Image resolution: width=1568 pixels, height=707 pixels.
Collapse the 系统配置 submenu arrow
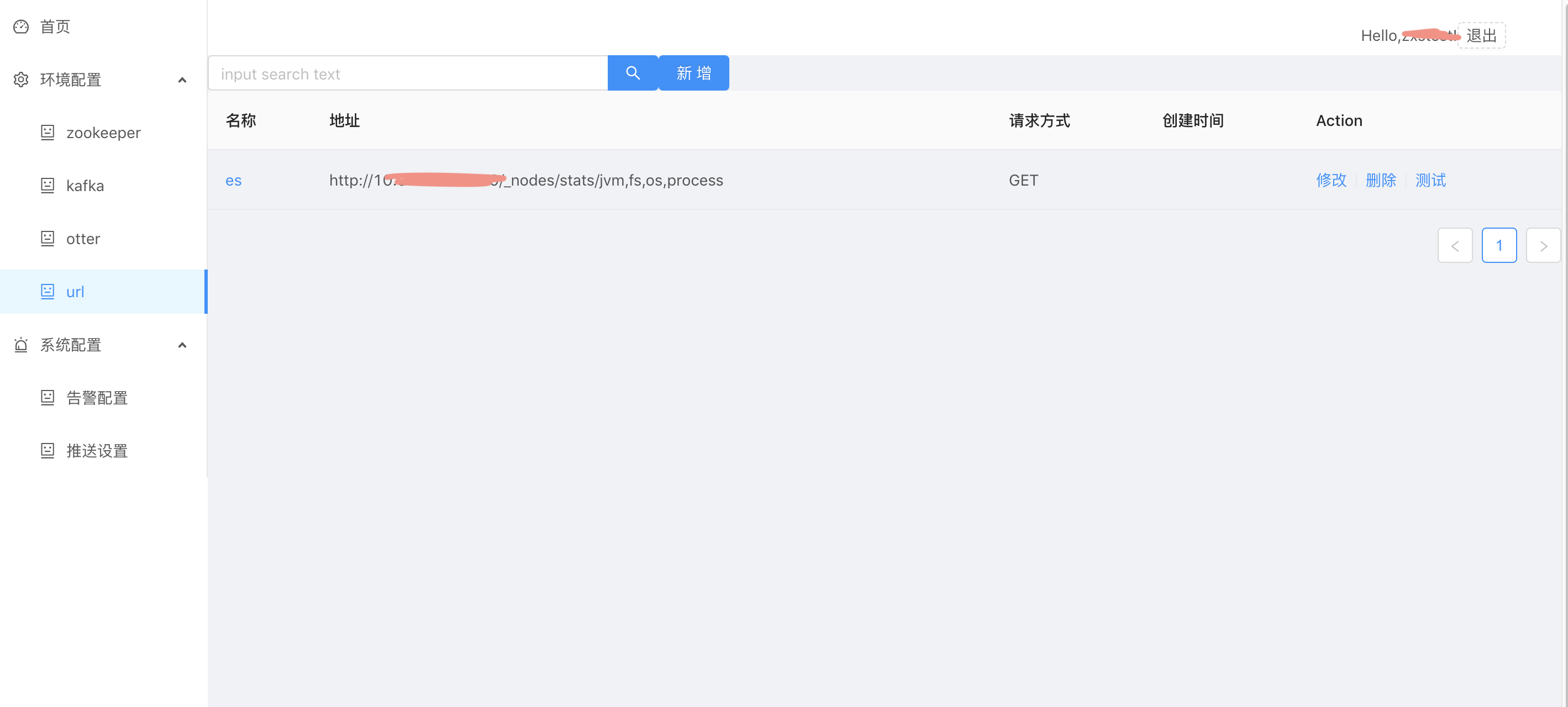pyautogui.click(x=182, y=345)
